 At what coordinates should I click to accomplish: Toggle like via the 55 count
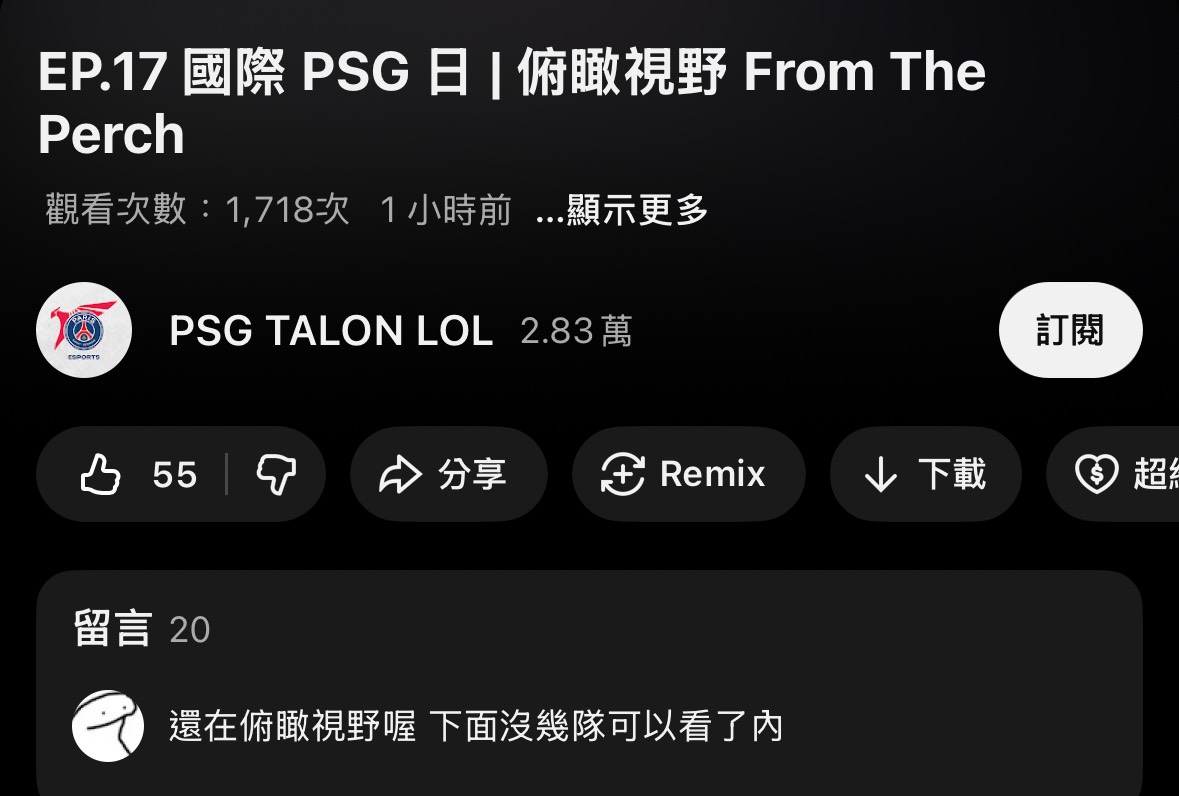point(174,475)
